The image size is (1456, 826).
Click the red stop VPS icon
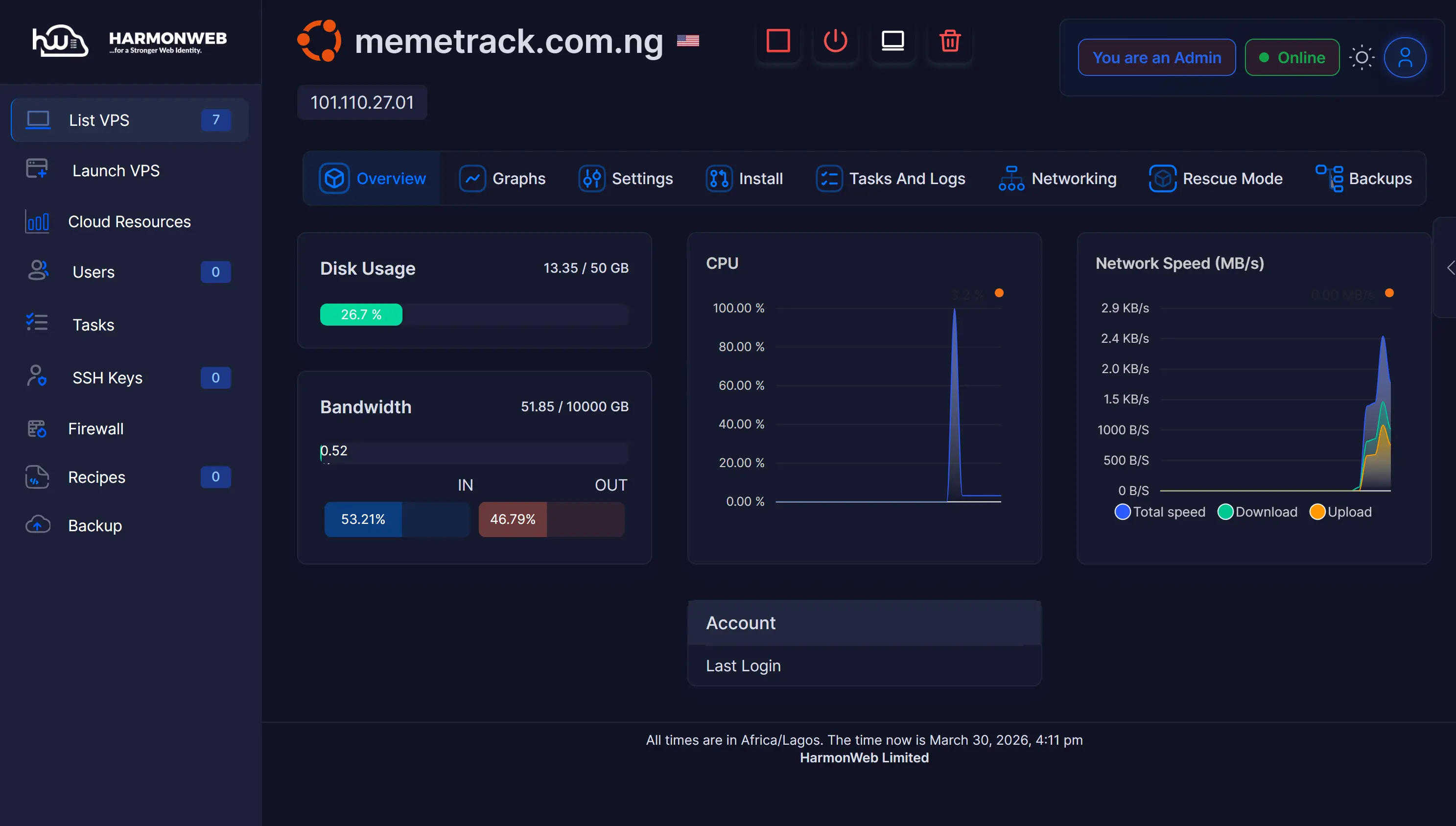click(x=777, y=41)
